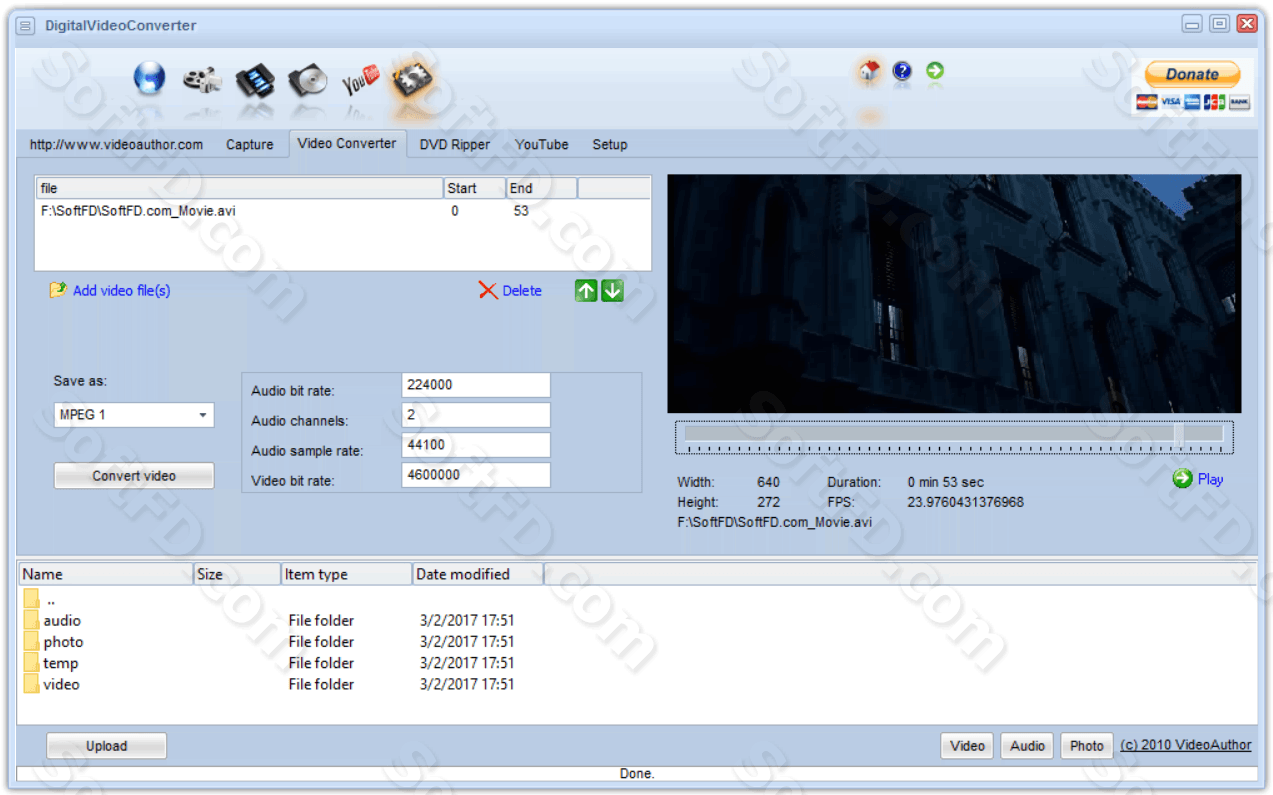The width and height of the screenshot is (1273, 795).
Task: Click the Video button at bottom right
Action: (967, 746)
